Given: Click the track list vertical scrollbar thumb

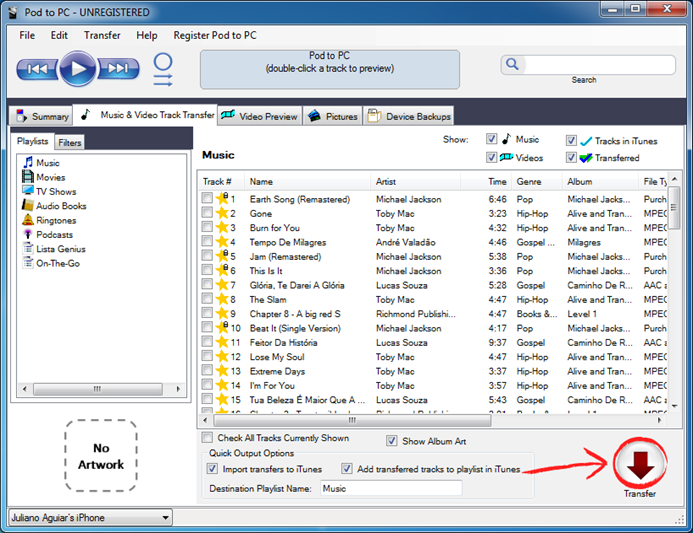Looking at the screenshot, I should 674,208.
